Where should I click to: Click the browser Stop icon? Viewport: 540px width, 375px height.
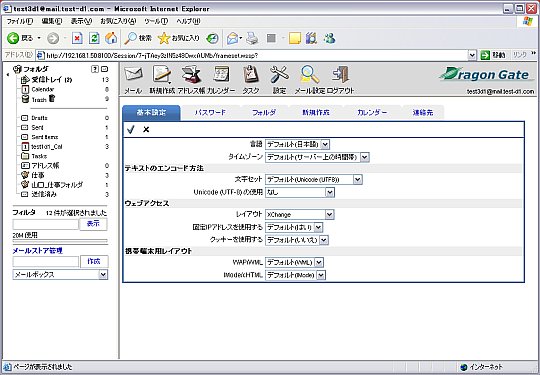77,38
